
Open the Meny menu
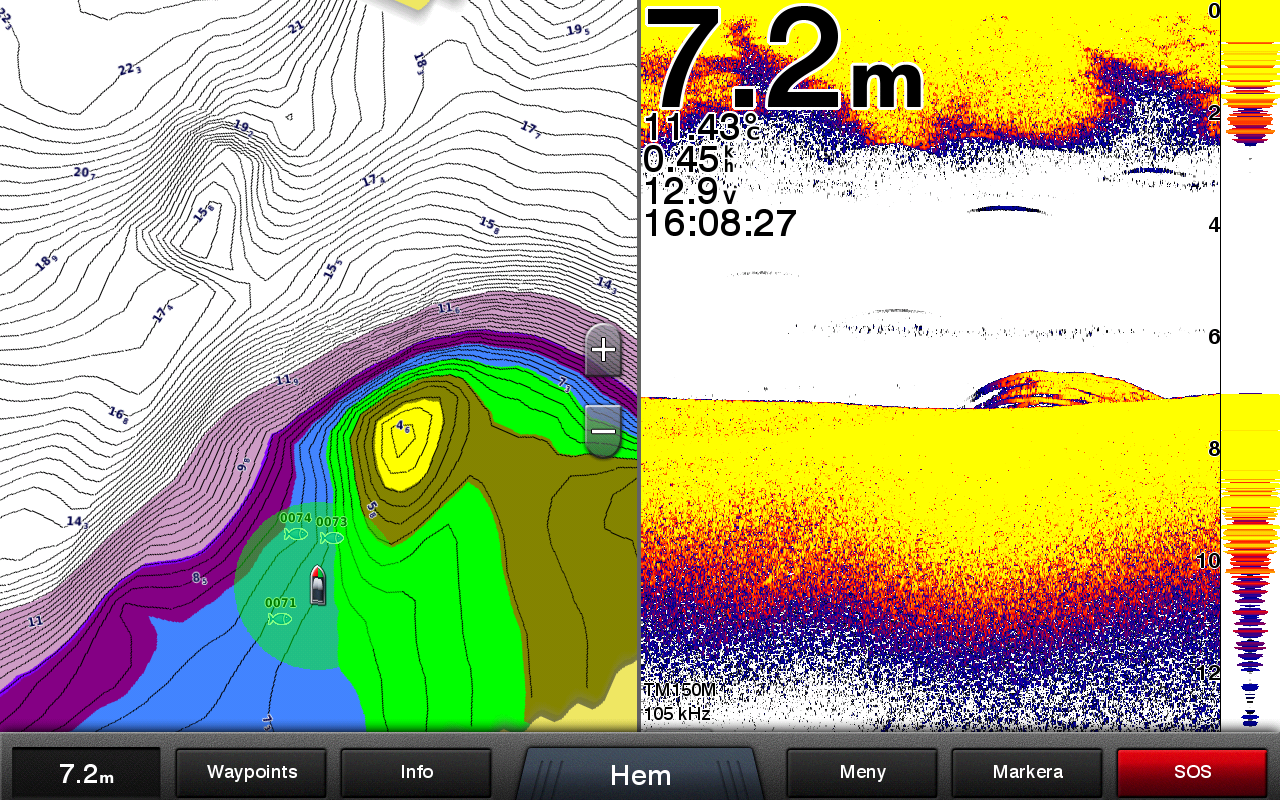[862, 772]
